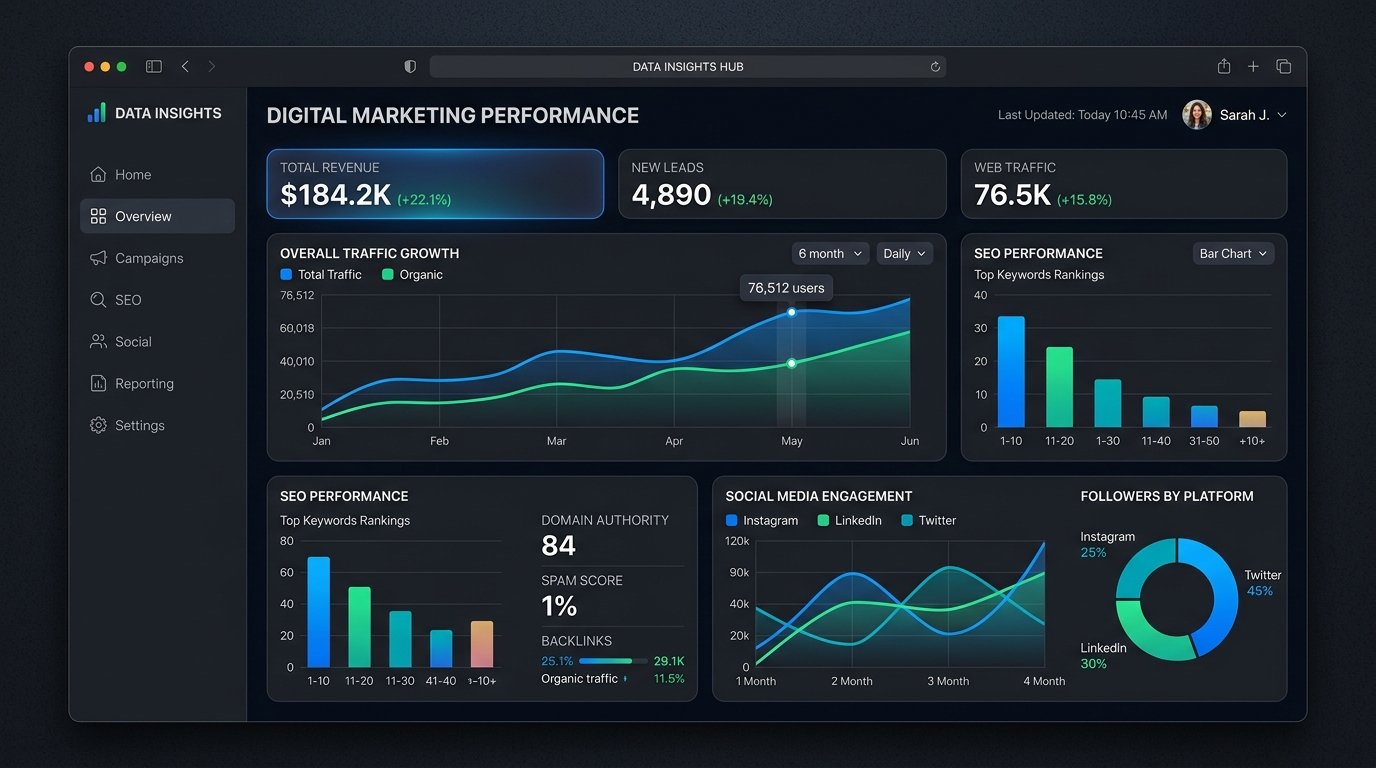Click the "4,890" new leads value
This screenshot has width=1376, height=768.
coord(671,195)
